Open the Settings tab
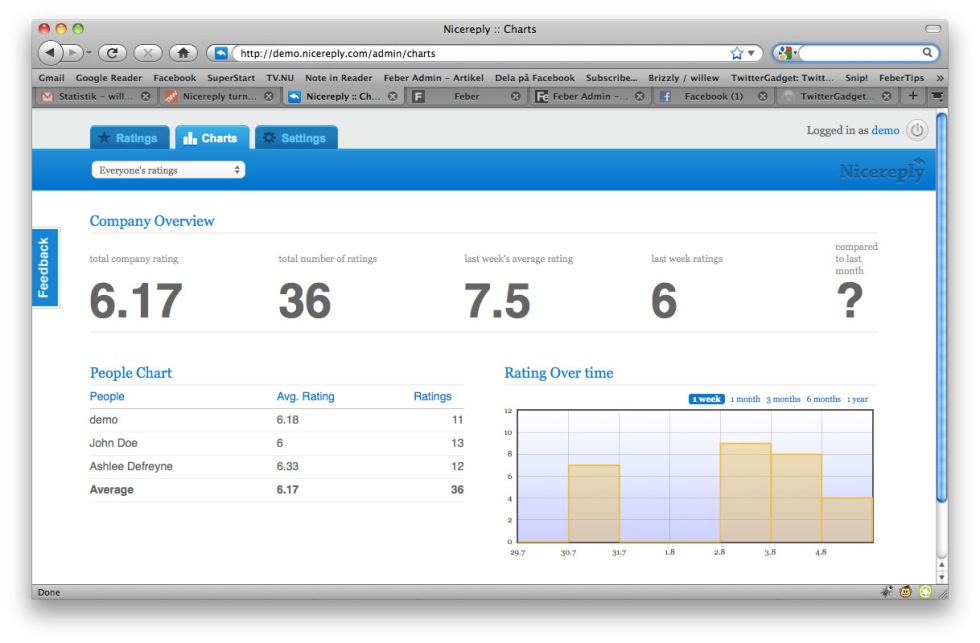Screen dimensions: 980x643 [x=295, y=138]
